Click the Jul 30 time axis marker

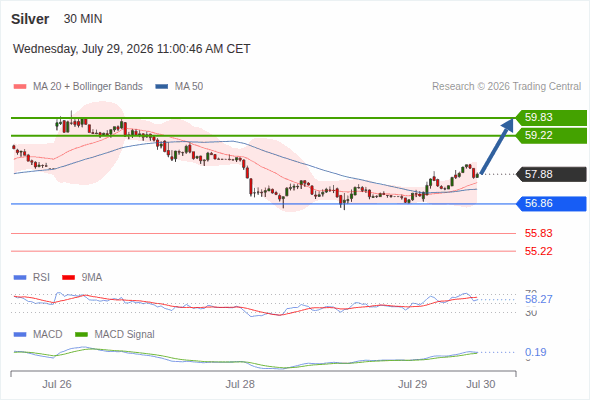click(481, 384)
